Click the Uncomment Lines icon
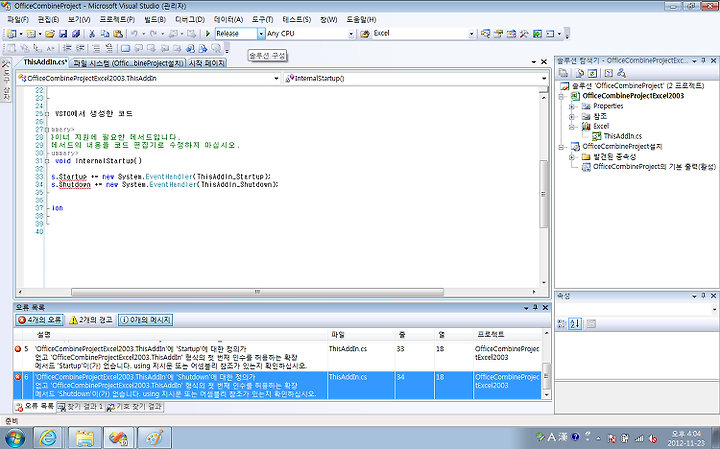The image size is (720, 449). (x=109, y=48)
